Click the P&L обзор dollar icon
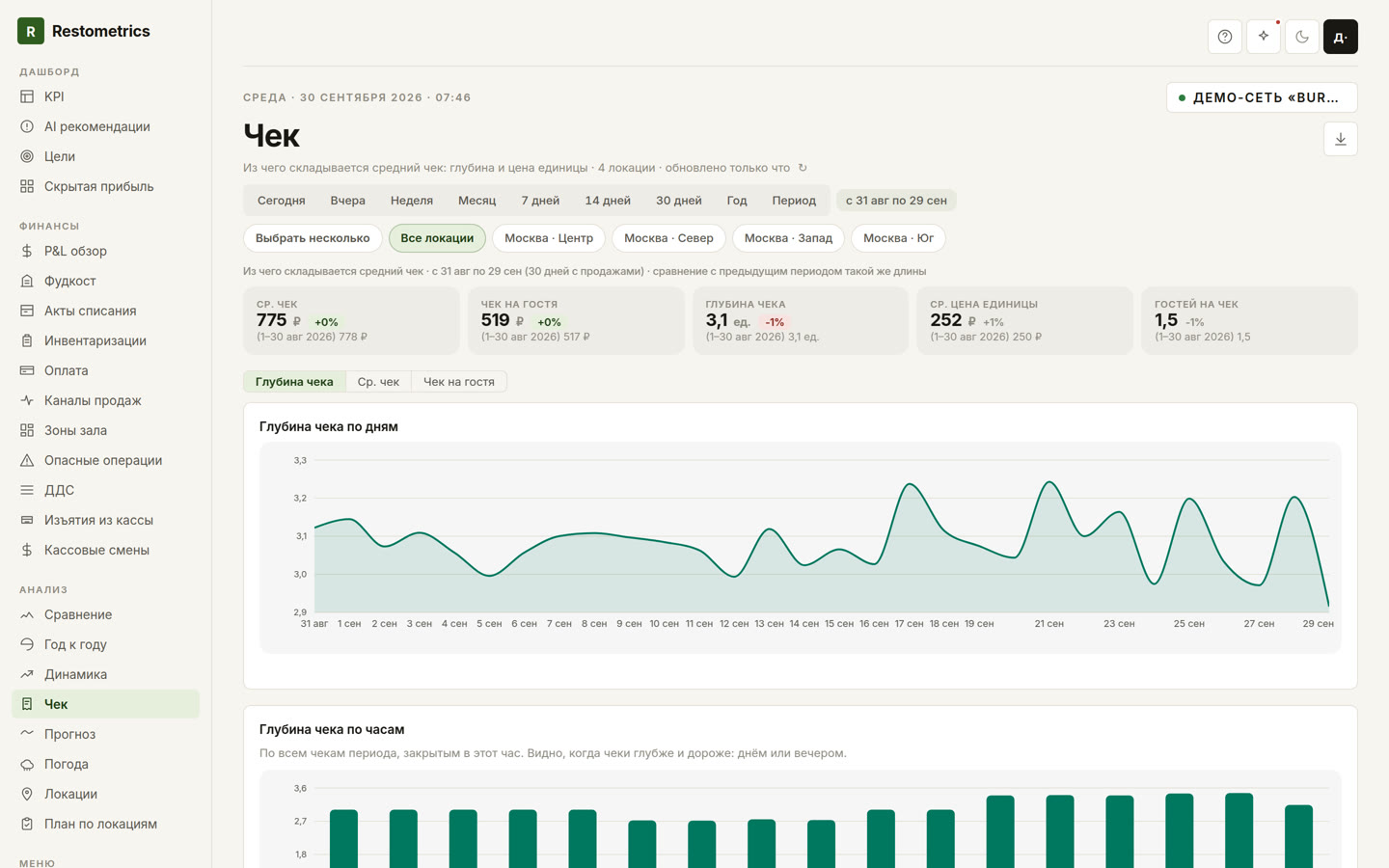This screenshot has height=868, width=1389. click(x=27, y=251)
